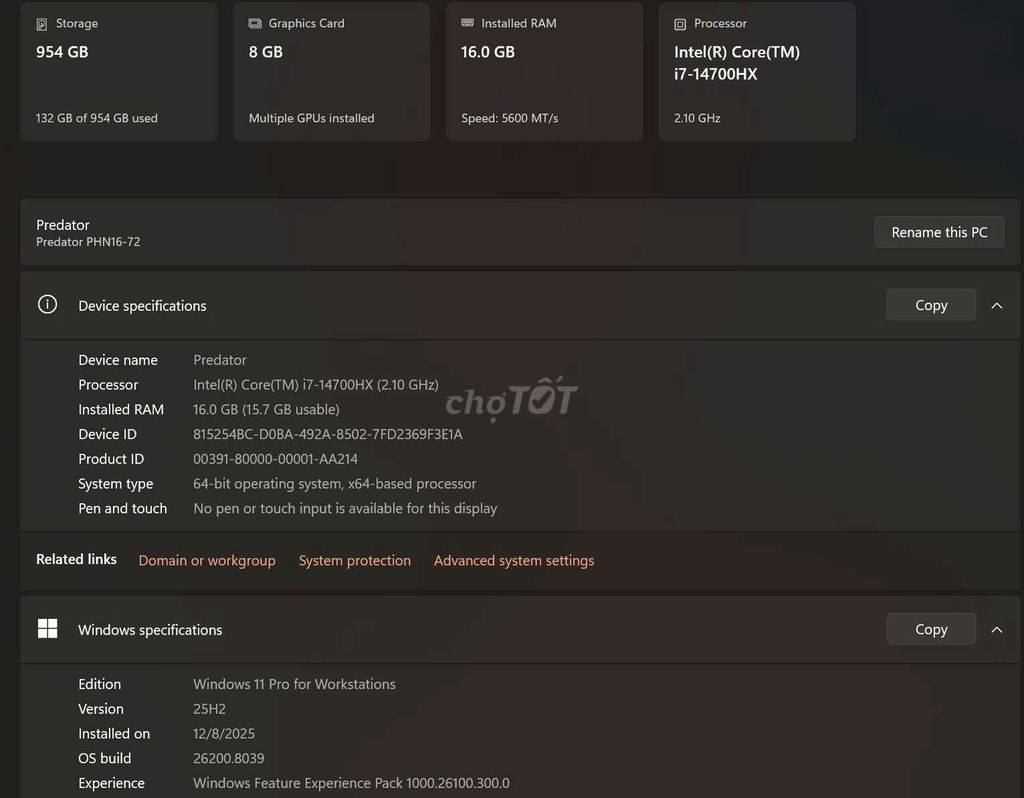
Task: Click the 'Device ID' label
Action: pos(107,434)
